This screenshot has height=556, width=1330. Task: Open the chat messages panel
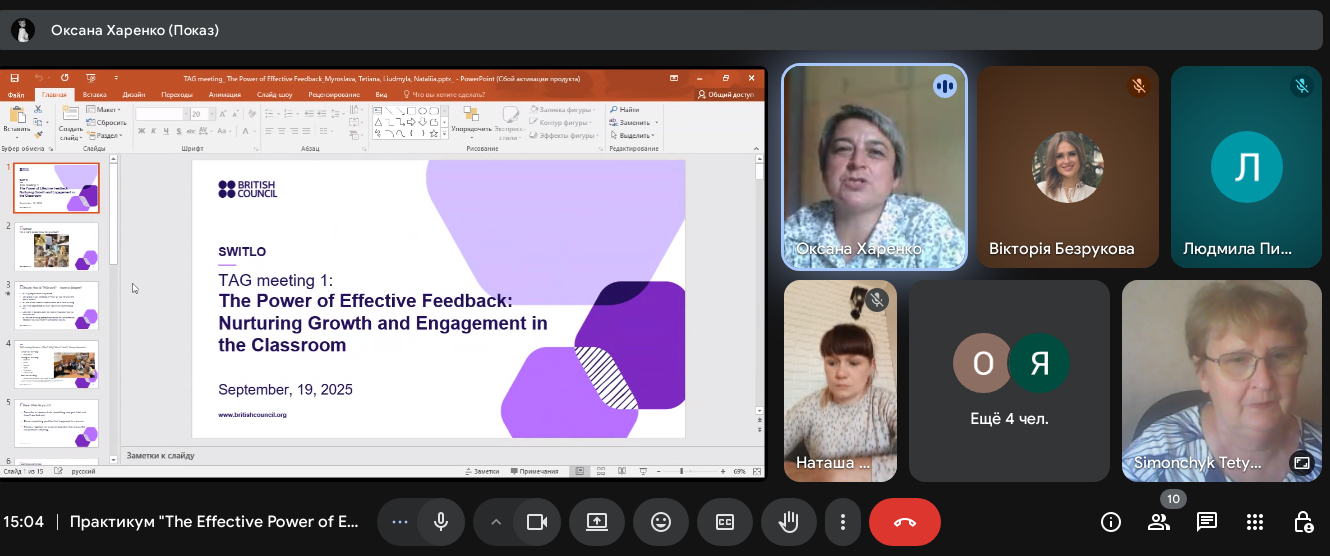[1207, 521]
